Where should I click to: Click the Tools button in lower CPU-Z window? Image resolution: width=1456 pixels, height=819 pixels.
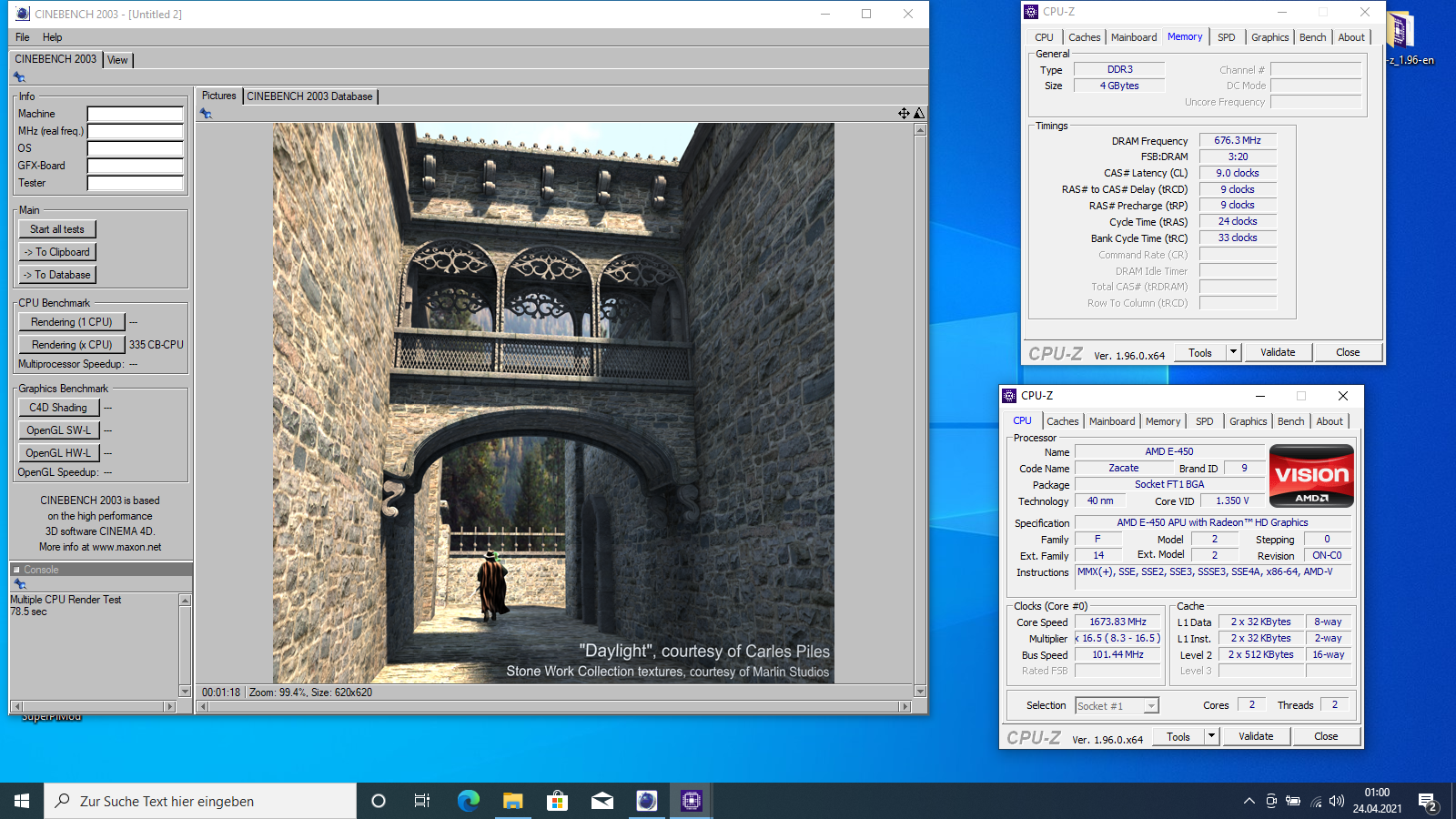point(1178,737)
